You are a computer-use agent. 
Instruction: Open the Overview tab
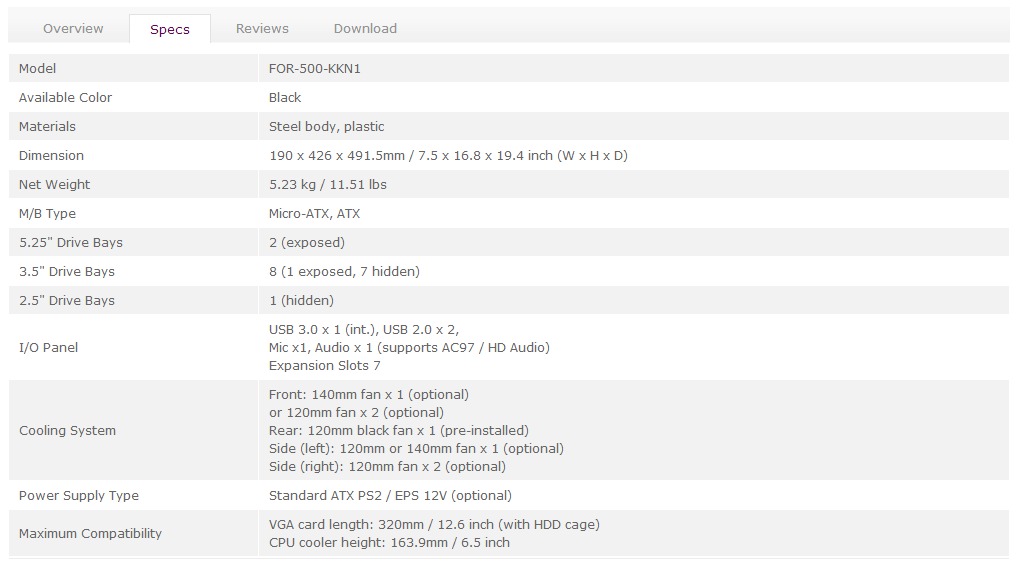click(73, 29)
